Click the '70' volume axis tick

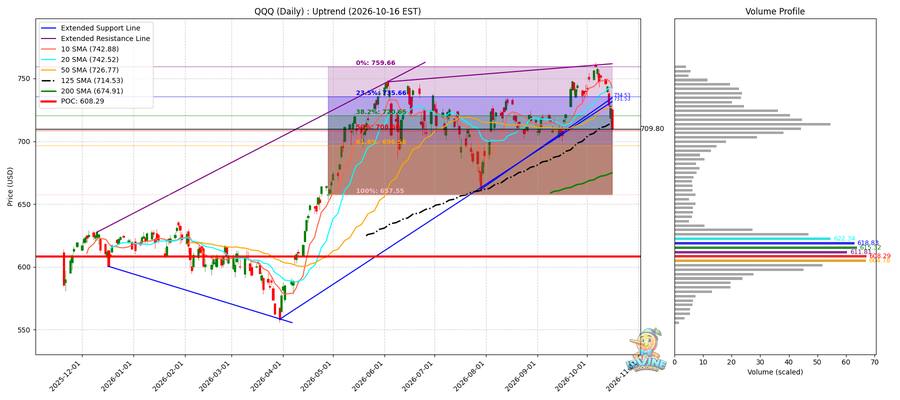874,362
